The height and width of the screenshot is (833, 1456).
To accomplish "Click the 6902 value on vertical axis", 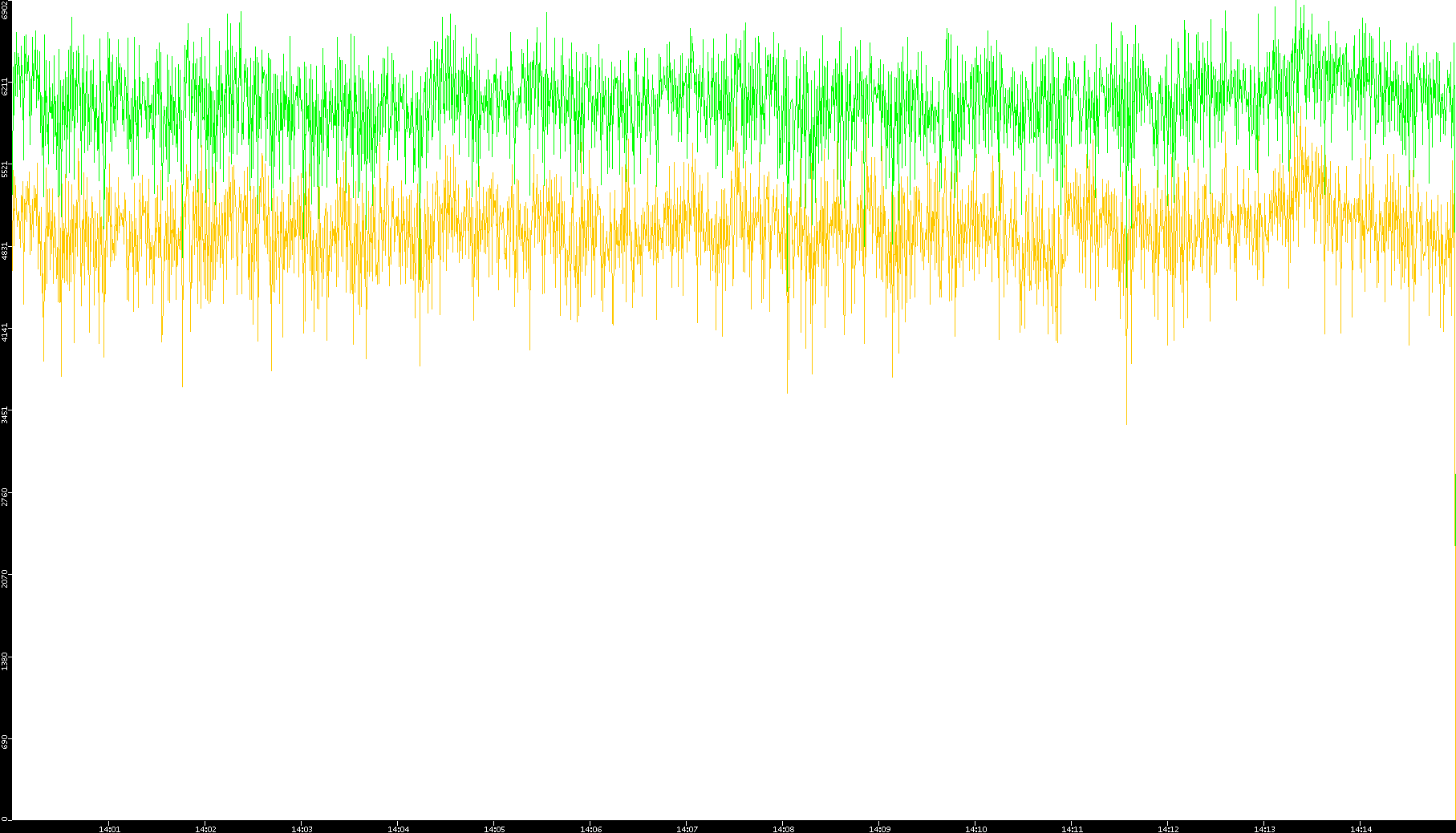I will pos(5,10).
